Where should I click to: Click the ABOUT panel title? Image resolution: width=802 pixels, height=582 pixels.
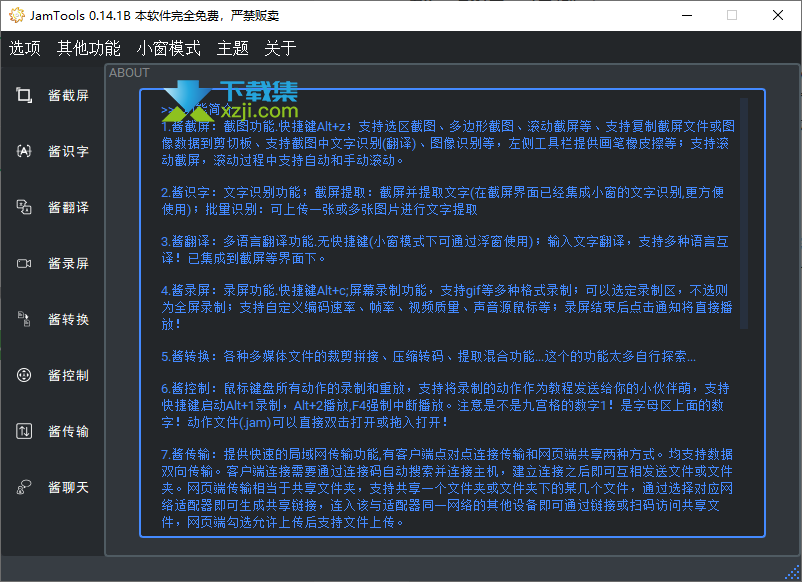tap(129, 73)
